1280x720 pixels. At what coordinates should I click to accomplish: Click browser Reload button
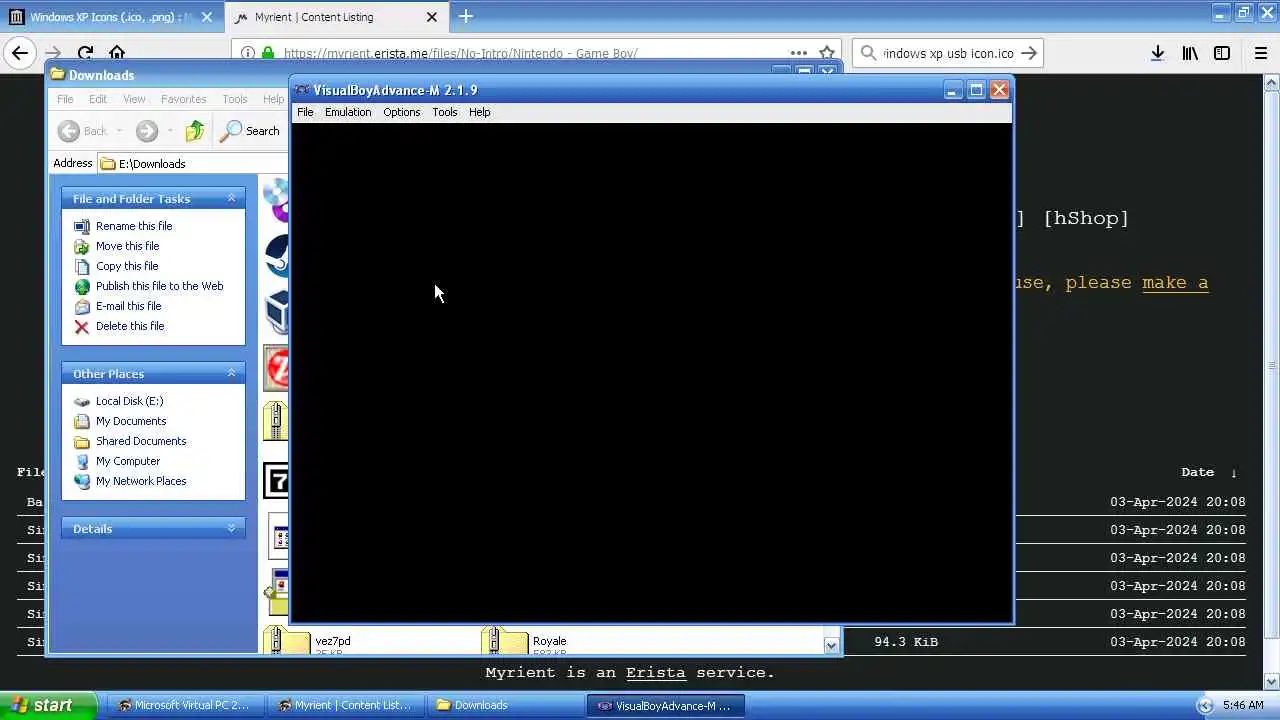[x=85, y=53]
